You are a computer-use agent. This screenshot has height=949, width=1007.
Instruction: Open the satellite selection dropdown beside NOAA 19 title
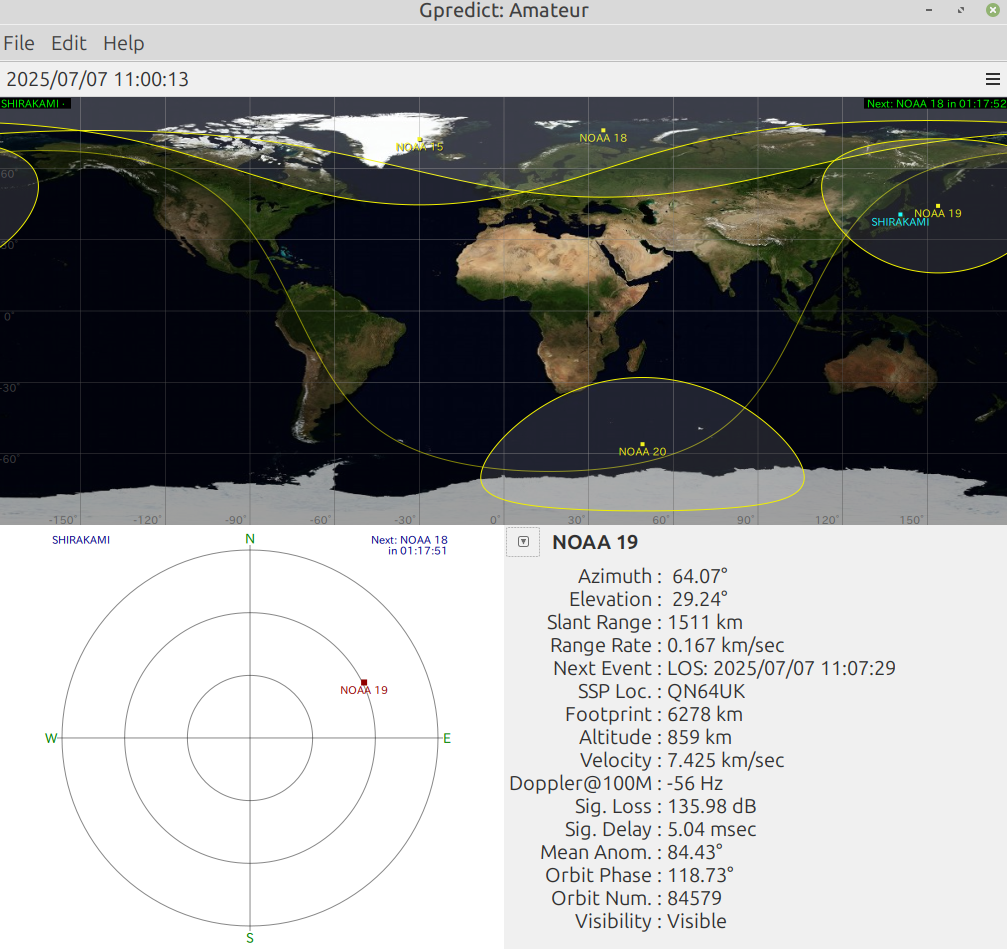click(x=523, y=542)
